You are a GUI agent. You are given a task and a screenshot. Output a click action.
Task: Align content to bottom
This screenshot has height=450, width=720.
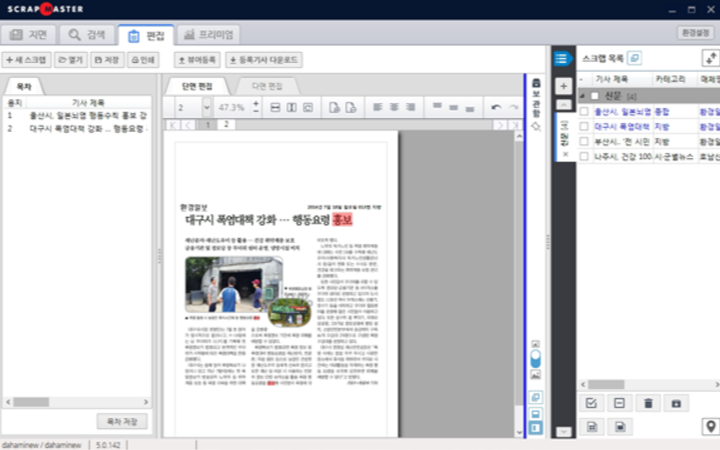pyautogui.click(x=469, y=107)
